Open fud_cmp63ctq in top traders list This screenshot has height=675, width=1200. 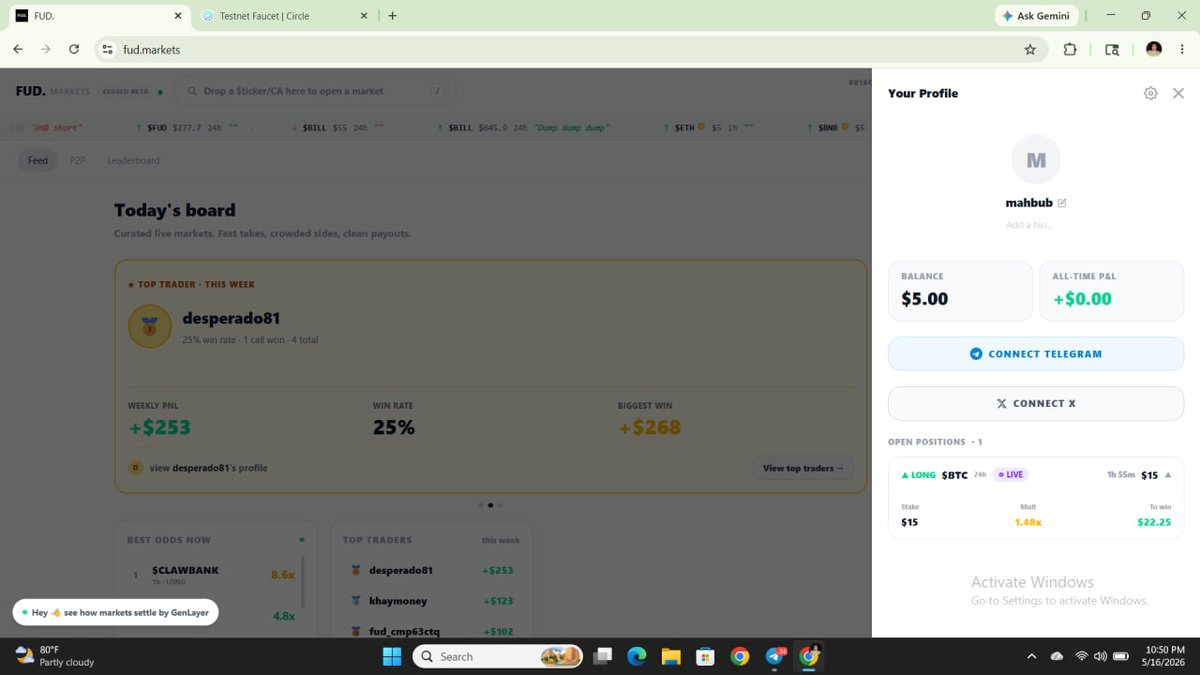tap(432, 631)
